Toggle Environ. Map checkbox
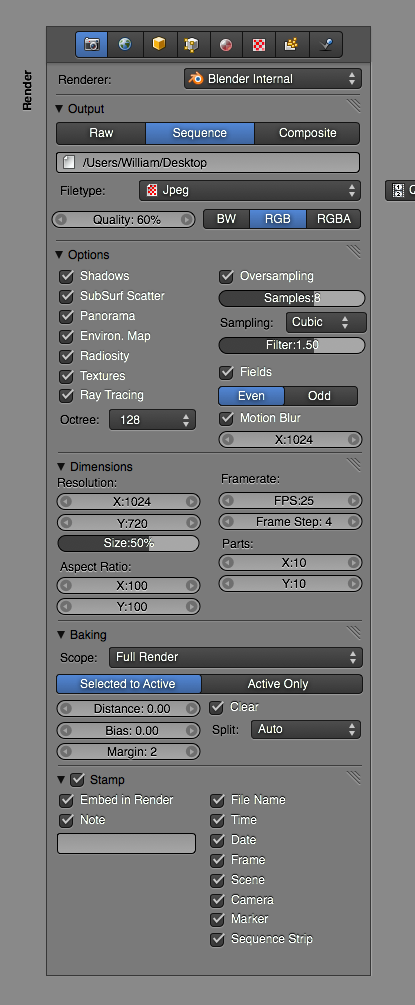Viewport: 415px width, 1005px height. point(66,336)
